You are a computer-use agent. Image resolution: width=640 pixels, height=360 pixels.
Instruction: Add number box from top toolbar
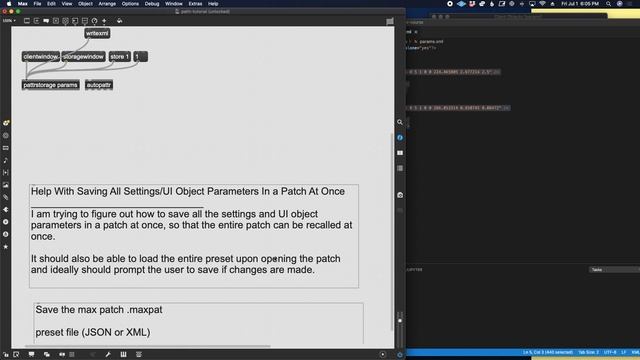click(x=75, y=20)
